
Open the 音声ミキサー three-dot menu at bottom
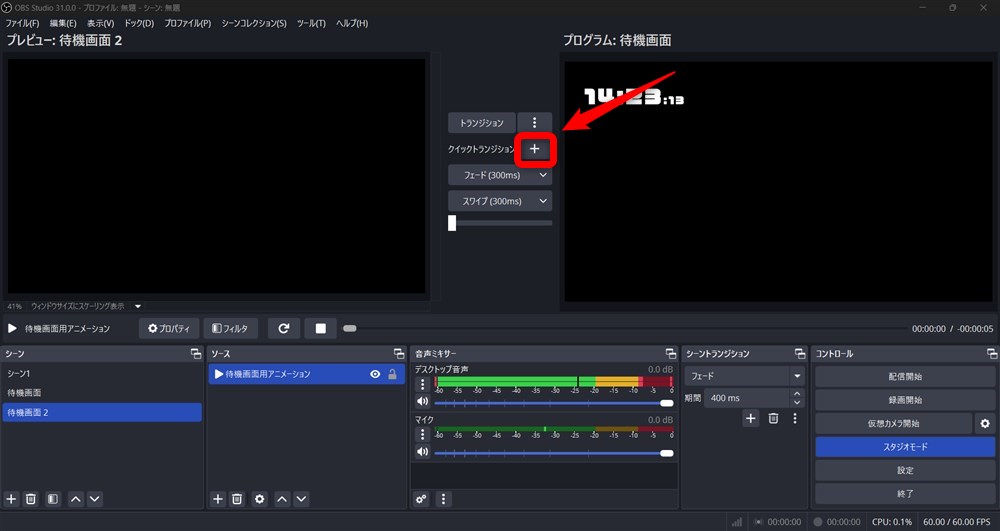pyautogui.click(x=443, y=499)
